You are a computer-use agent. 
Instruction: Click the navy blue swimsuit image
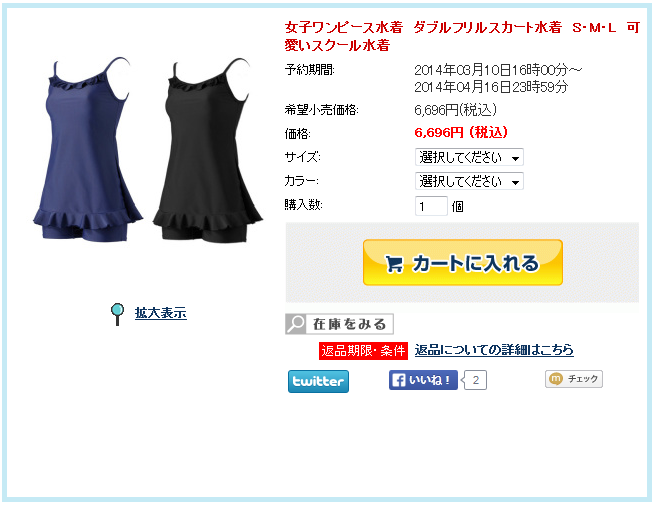[87, 150]
